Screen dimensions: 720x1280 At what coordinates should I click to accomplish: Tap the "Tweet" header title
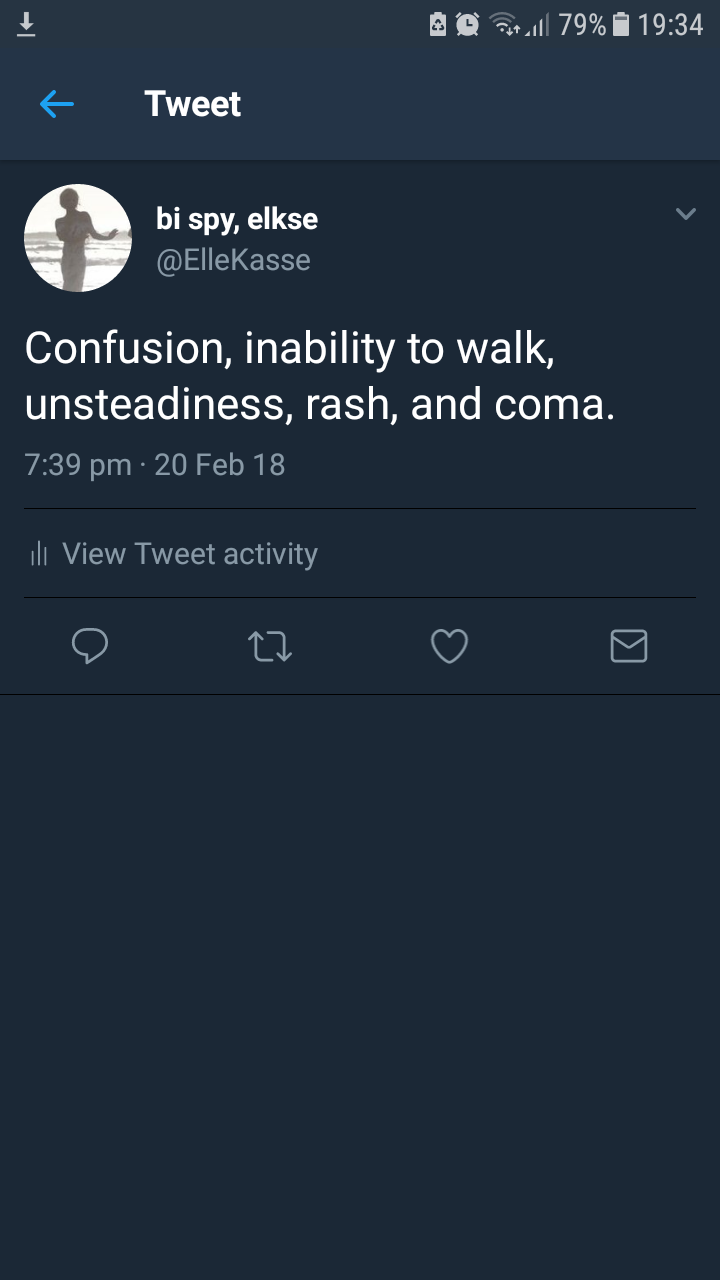tap(192, 104)
